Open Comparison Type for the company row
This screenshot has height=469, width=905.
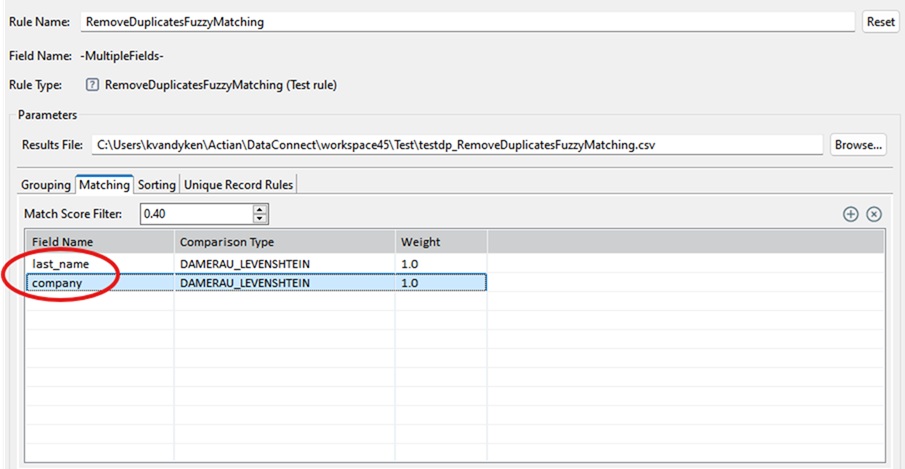284,283
